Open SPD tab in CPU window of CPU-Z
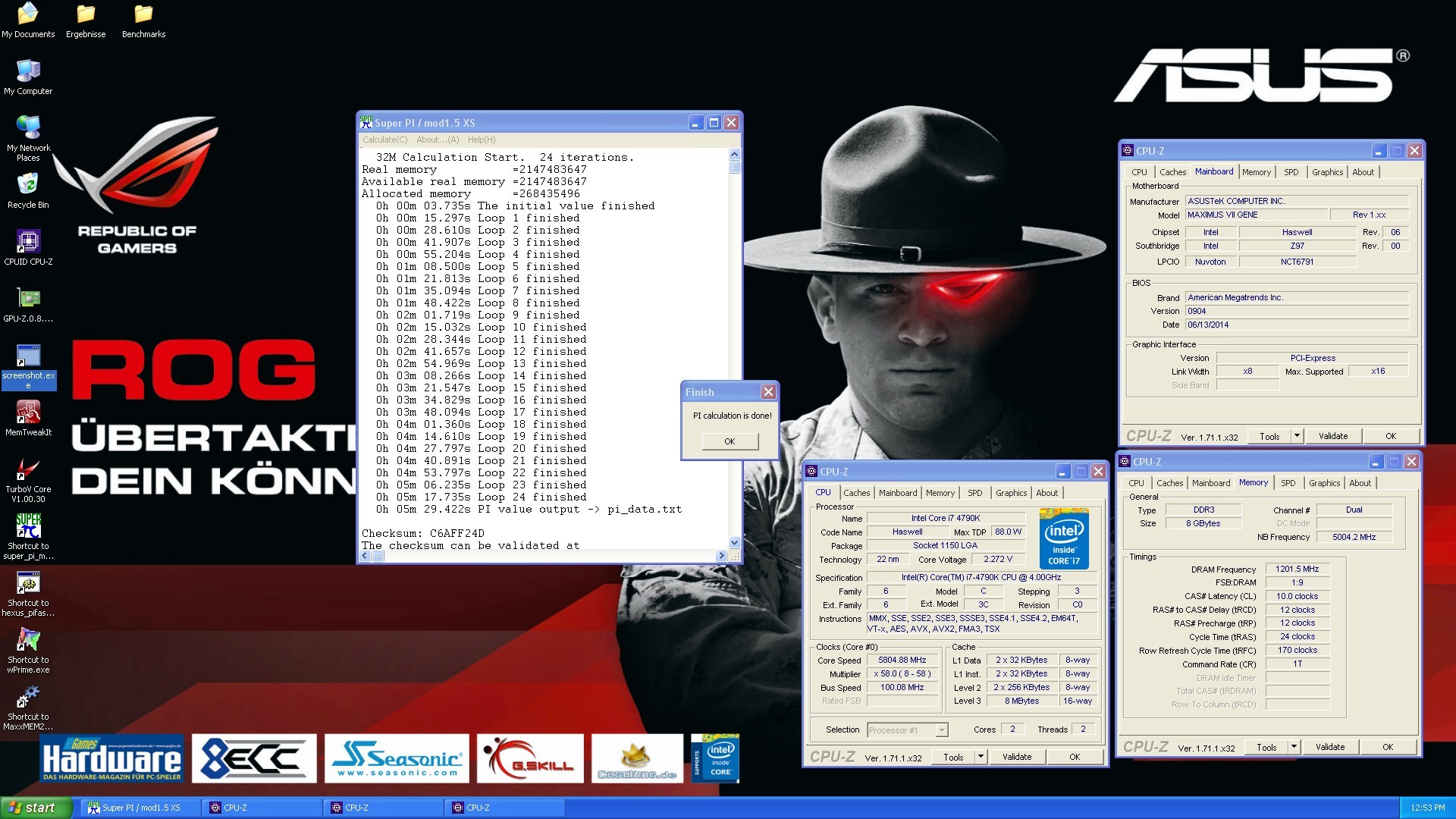The height and width of the screenshot is (819, 1456). pos(975,493)
